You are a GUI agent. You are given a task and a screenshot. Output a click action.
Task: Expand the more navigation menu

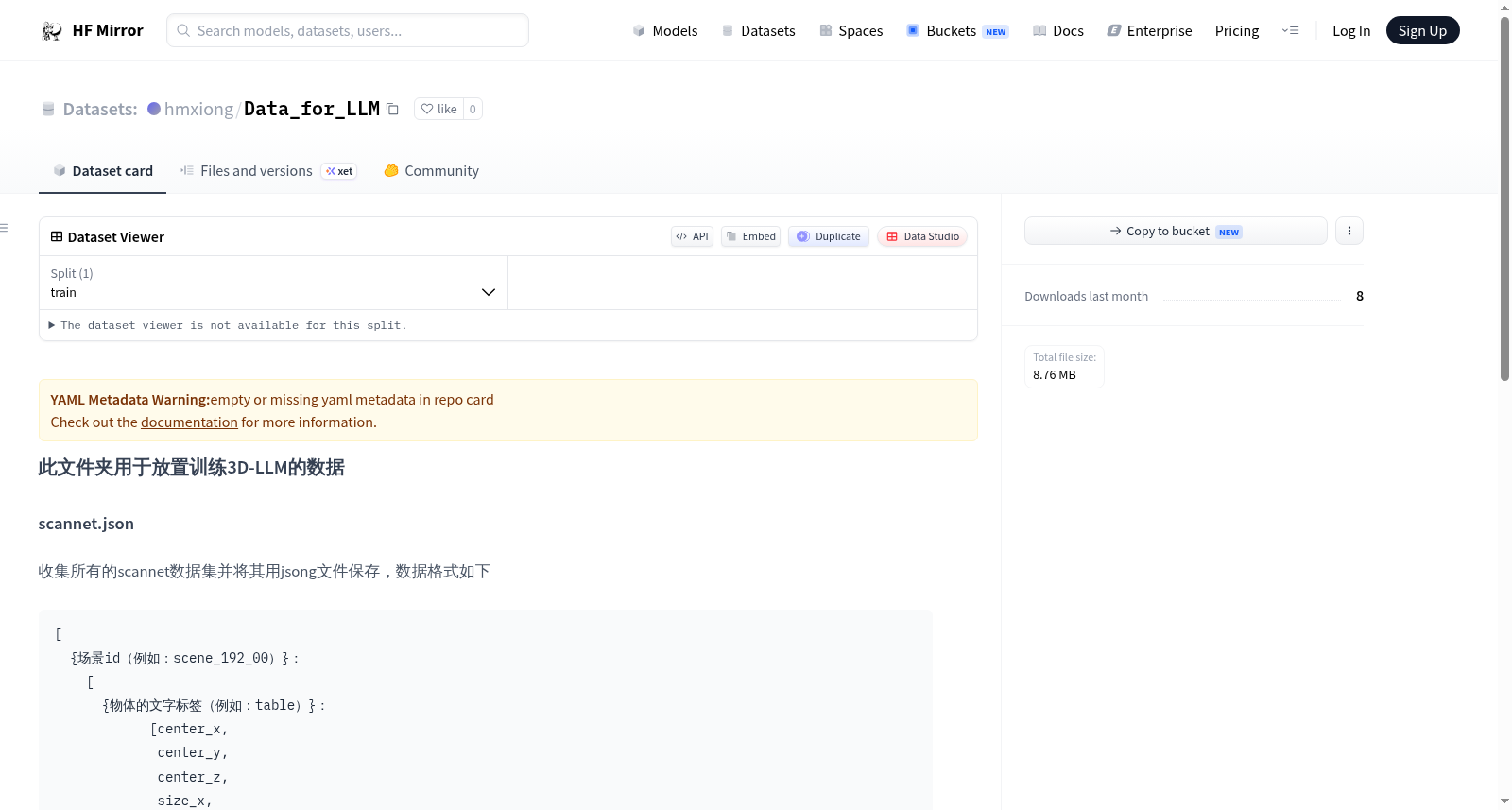click(x=1290, y=31)
